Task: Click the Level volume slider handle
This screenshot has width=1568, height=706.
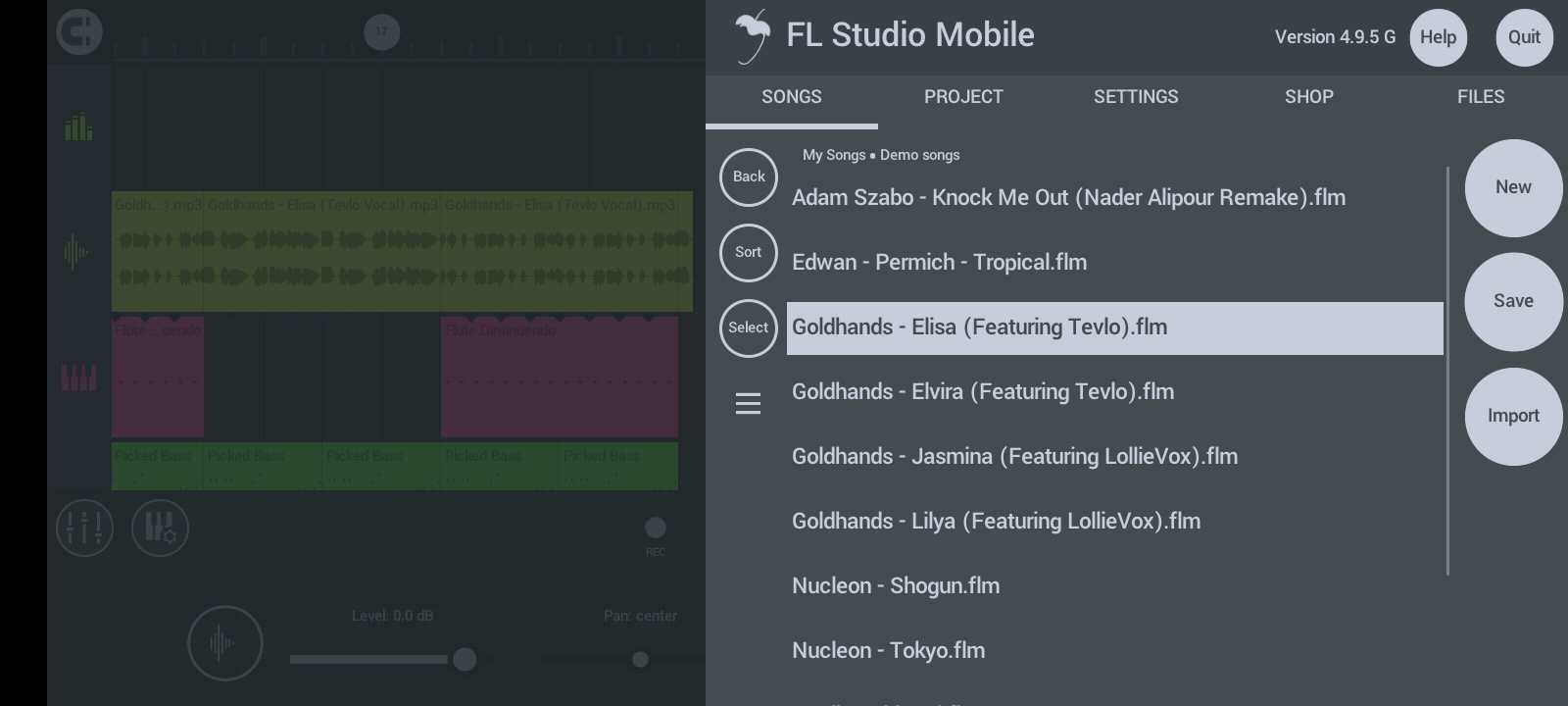Action: pyautogui.click(x=465, y=659)
